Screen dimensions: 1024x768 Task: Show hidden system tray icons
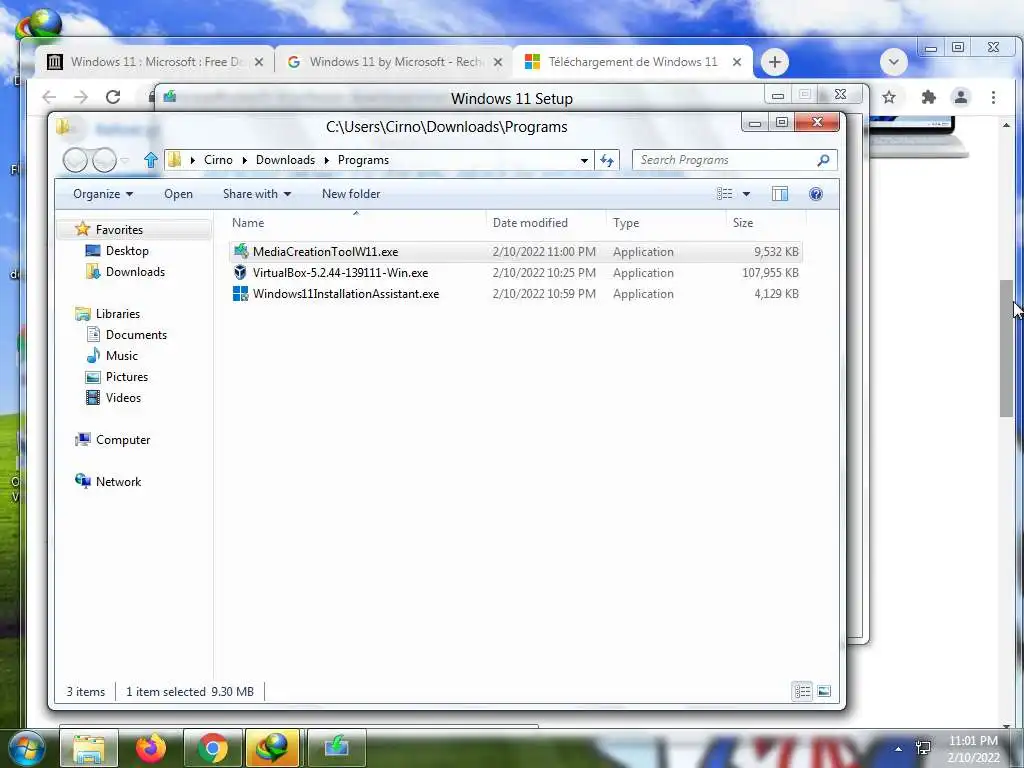(898, 748)
